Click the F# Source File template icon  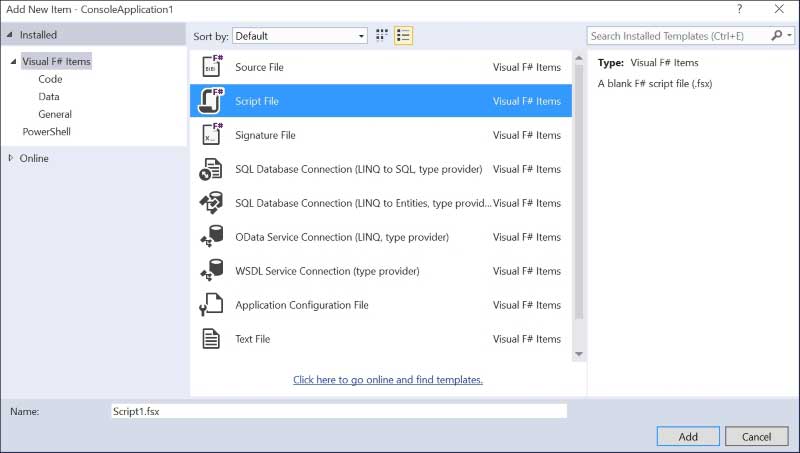point(212,67)
